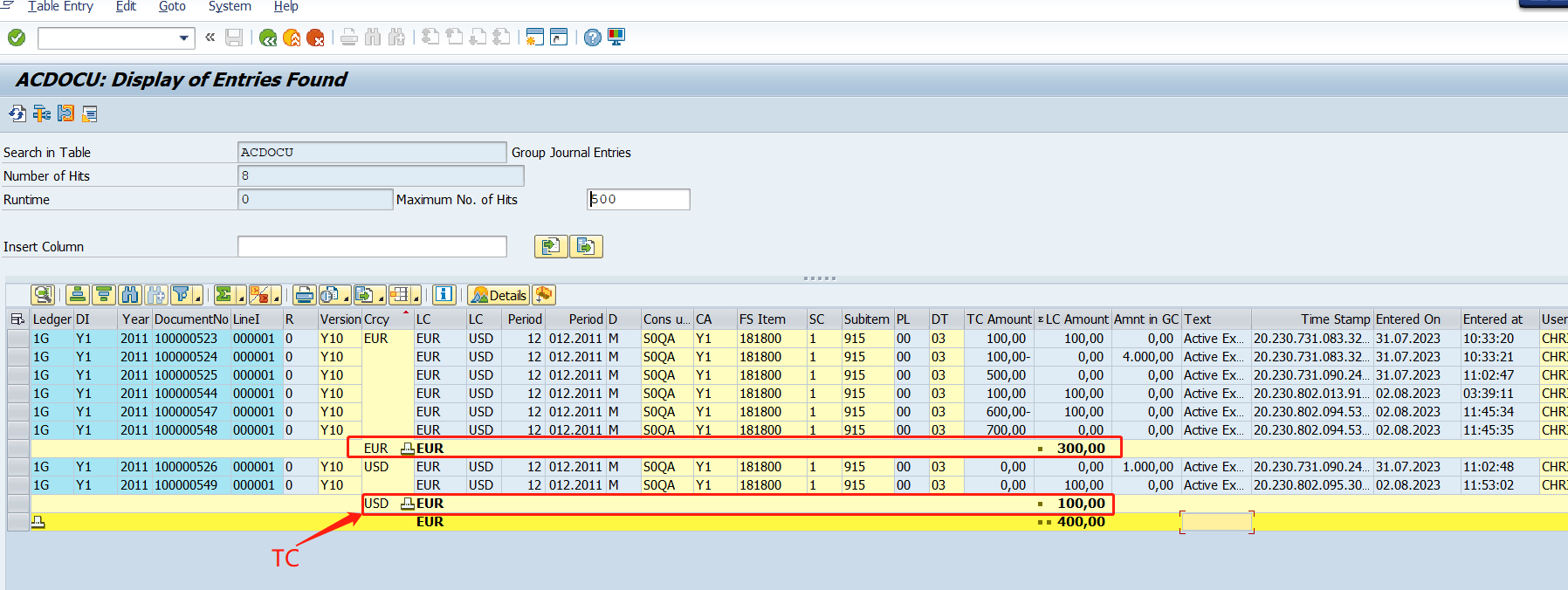
Task: Click the Maximum No. of Hits field
Action: pyautogui.click(x=638, y=200)
